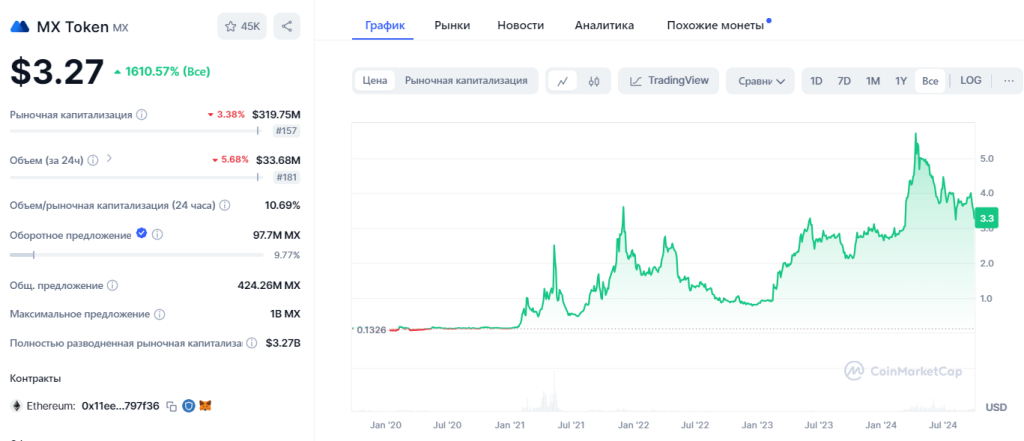Open the Новости tab

520,25
